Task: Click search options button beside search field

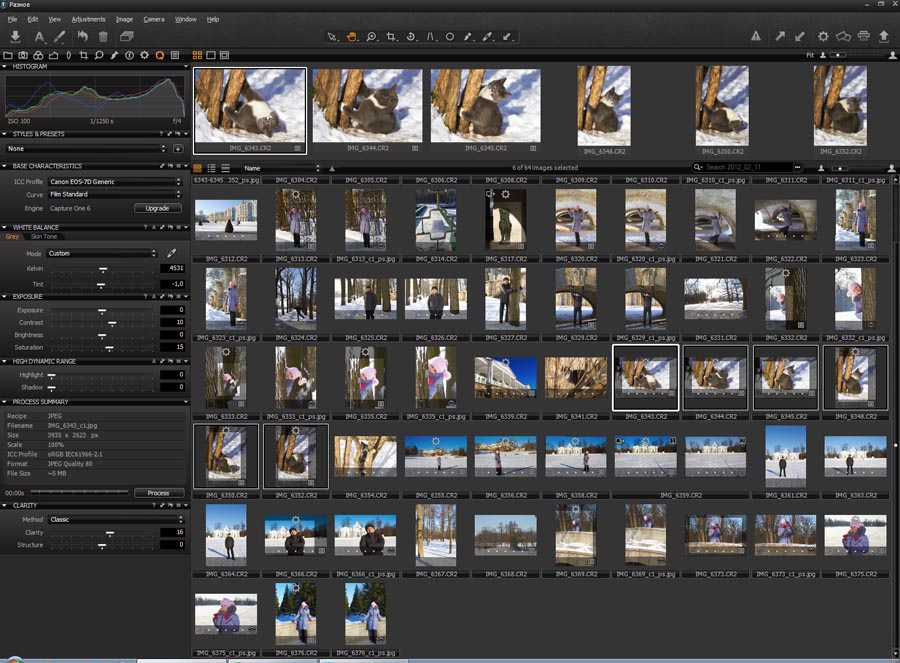Action: tap(797, 168)
